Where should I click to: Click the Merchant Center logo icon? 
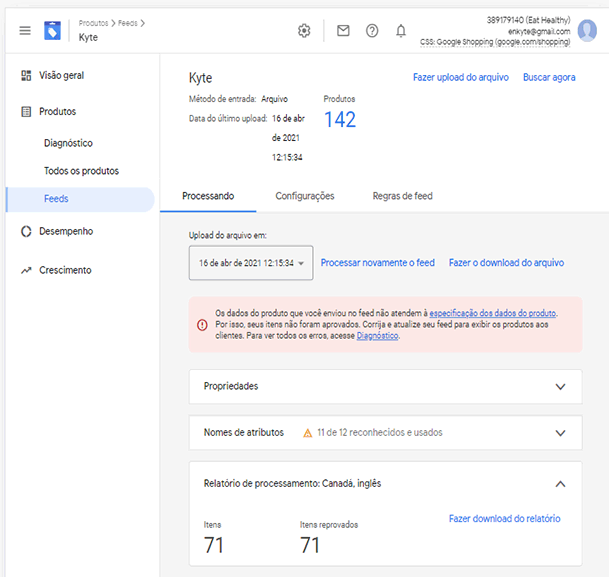(x=52, y=30)
